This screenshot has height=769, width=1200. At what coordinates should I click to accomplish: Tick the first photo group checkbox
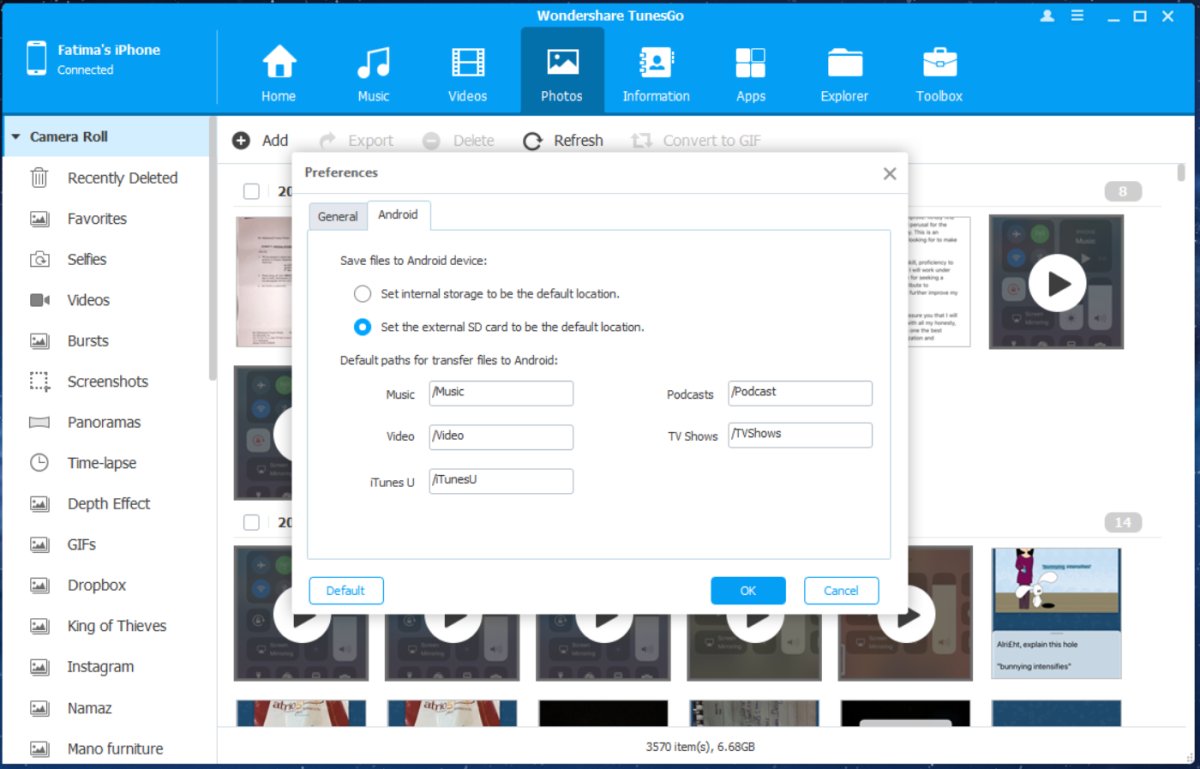(251, 192)
